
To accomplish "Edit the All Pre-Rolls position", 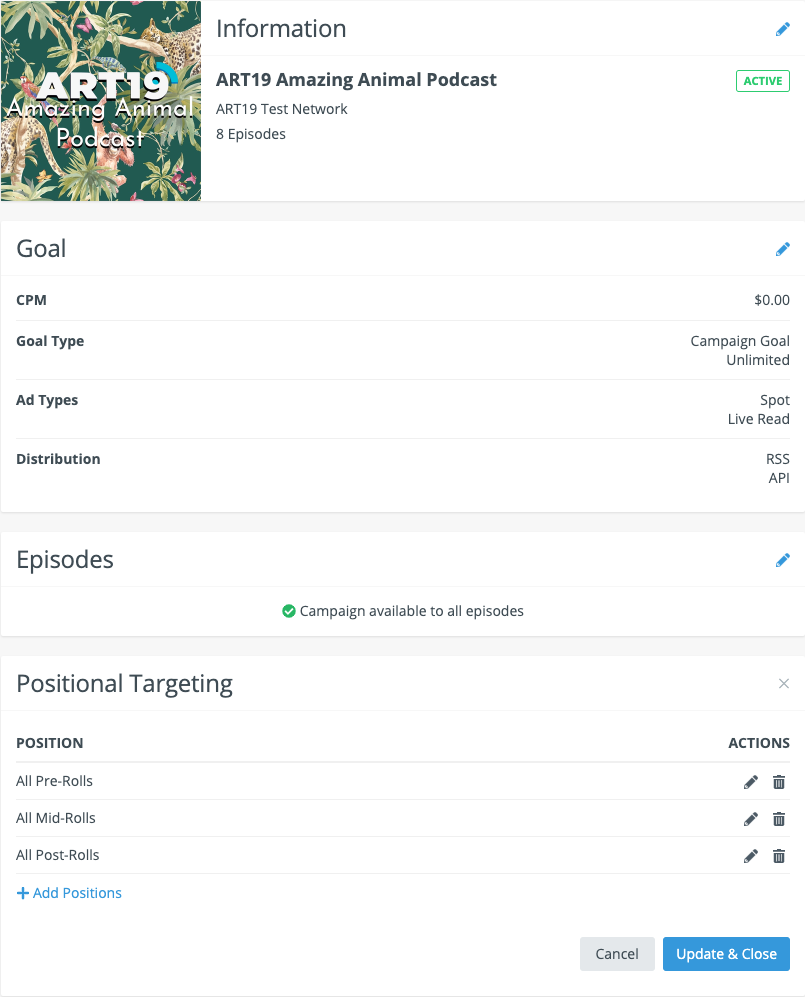I will click(x=751, y=782).
